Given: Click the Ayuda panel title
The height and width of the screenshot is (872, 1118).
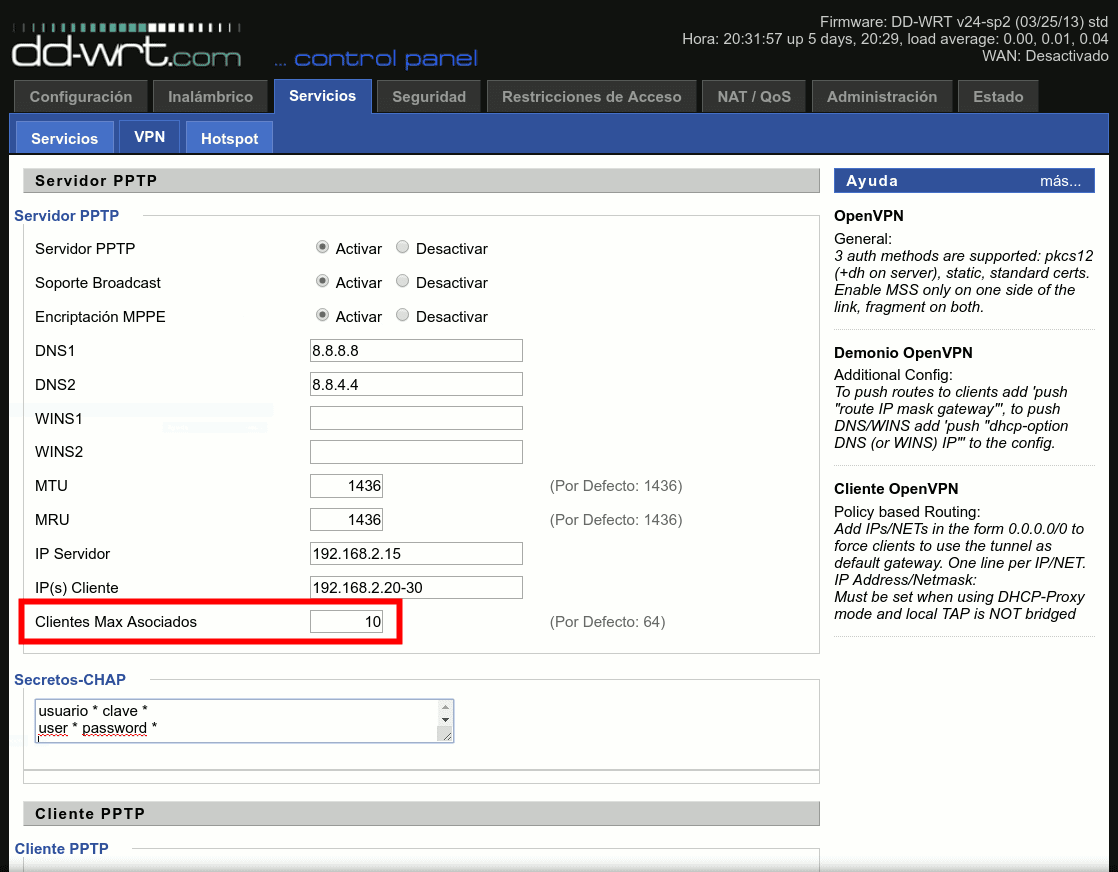Looking at the screenshot, I should click(871, 181).
